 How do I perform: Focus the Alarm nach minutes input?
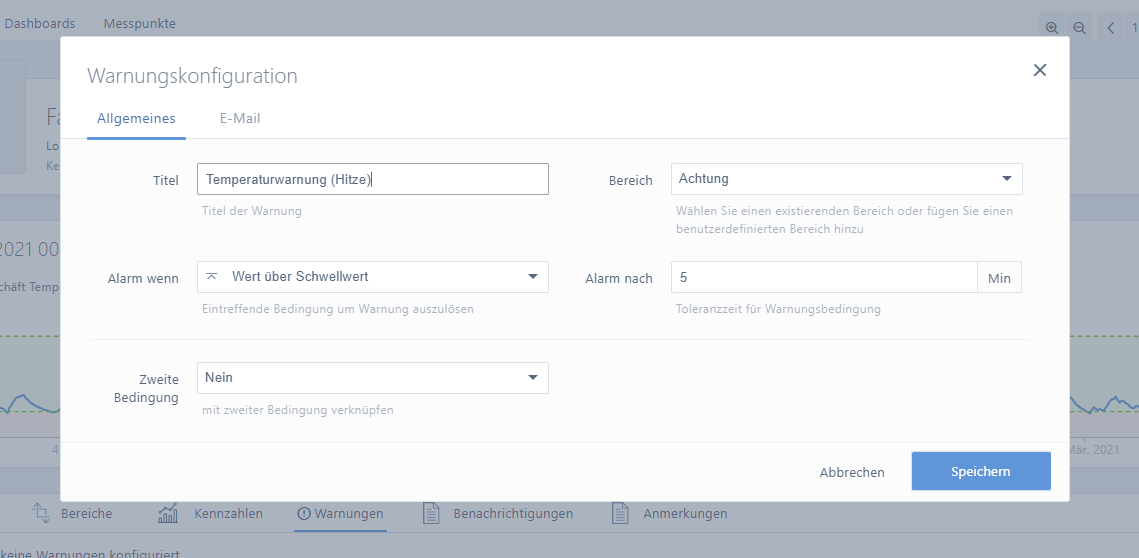point(823,277)
